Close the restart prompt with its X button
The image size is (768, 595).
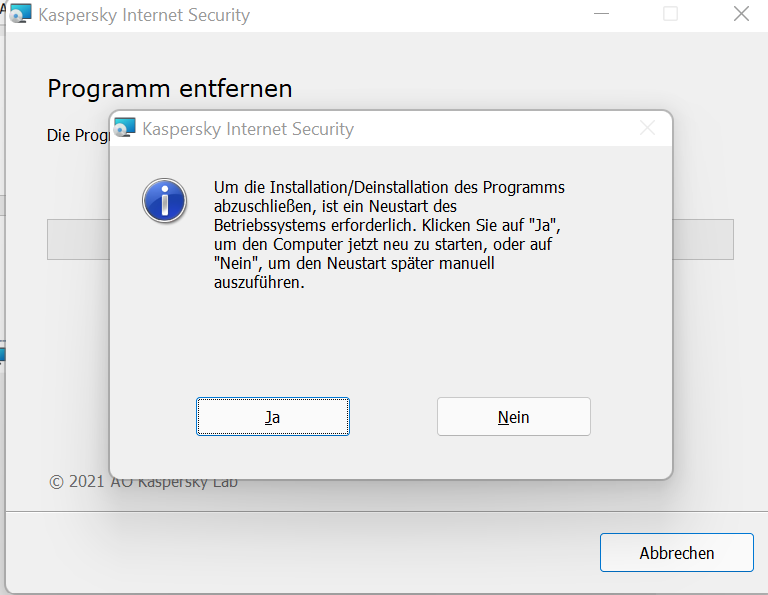point(647,128)
